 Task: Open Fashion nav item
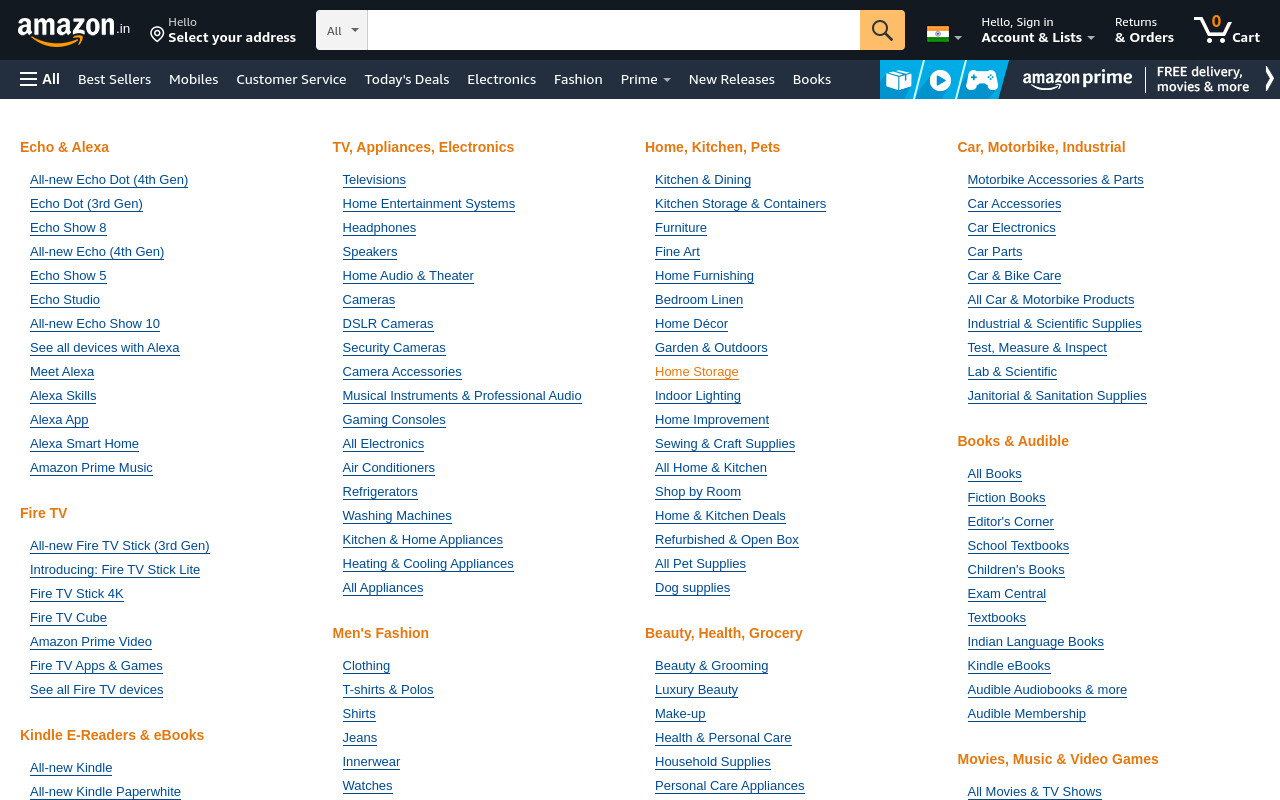[578, 79]
